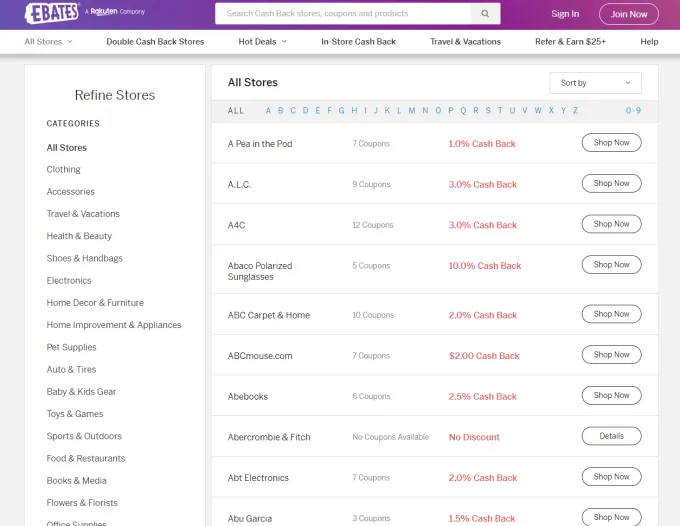680x526 pixels.
Task: Click Shop Now for Abebooks
Action: coord(611,395)
